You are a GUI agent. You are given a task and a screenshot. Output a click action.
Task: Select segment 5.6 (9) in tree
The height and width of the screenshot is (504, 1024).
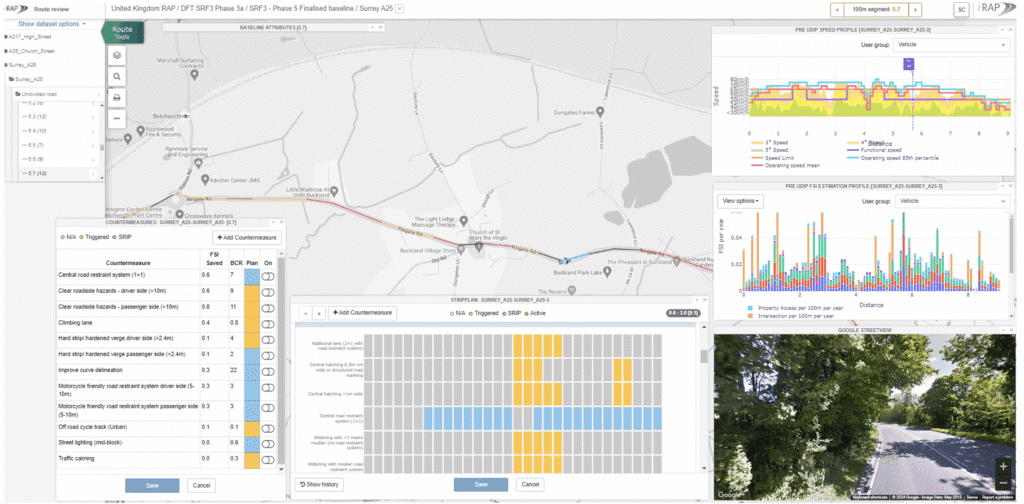32,159
